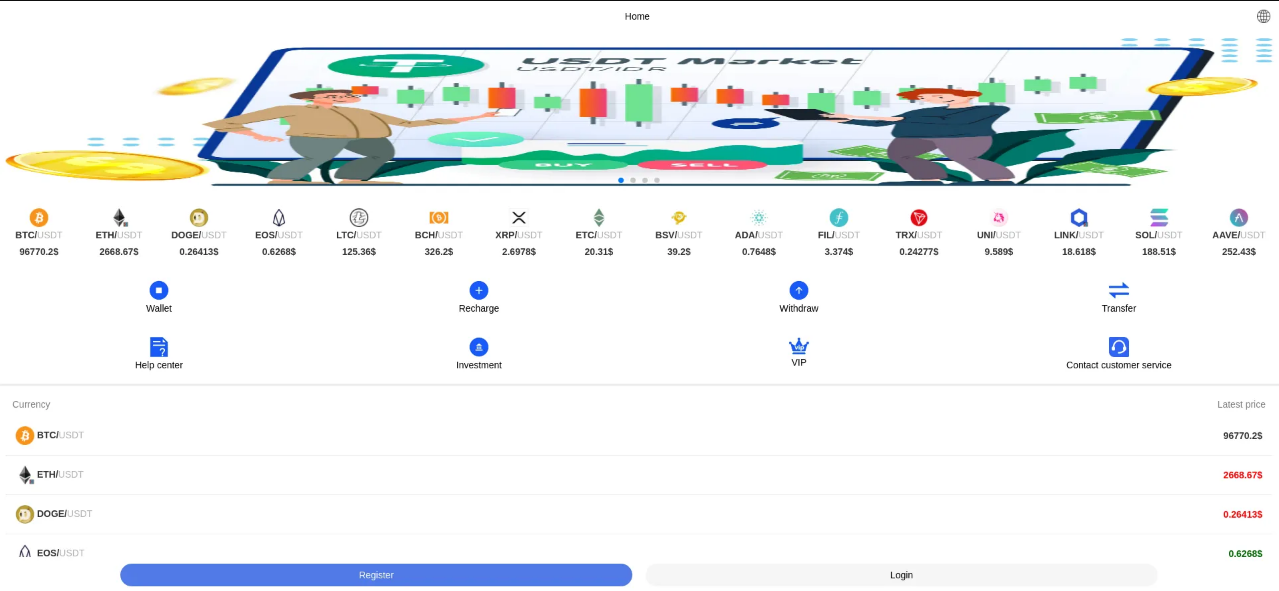Click the VIP crown icon

click(799, 346)
